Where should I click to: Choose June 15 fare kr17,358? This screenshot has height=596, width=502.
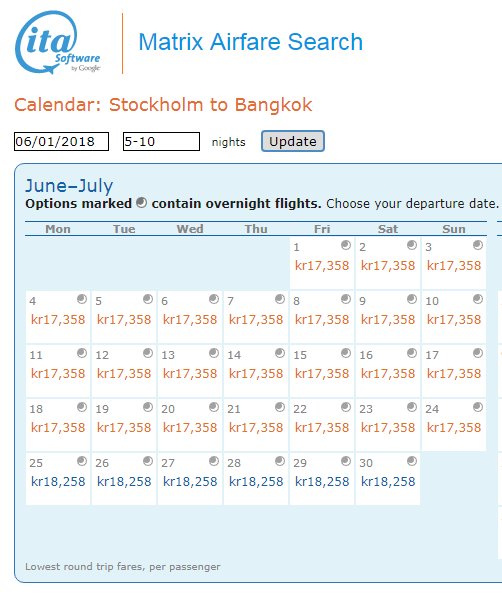pyautogui.click(x=322, y=374)
